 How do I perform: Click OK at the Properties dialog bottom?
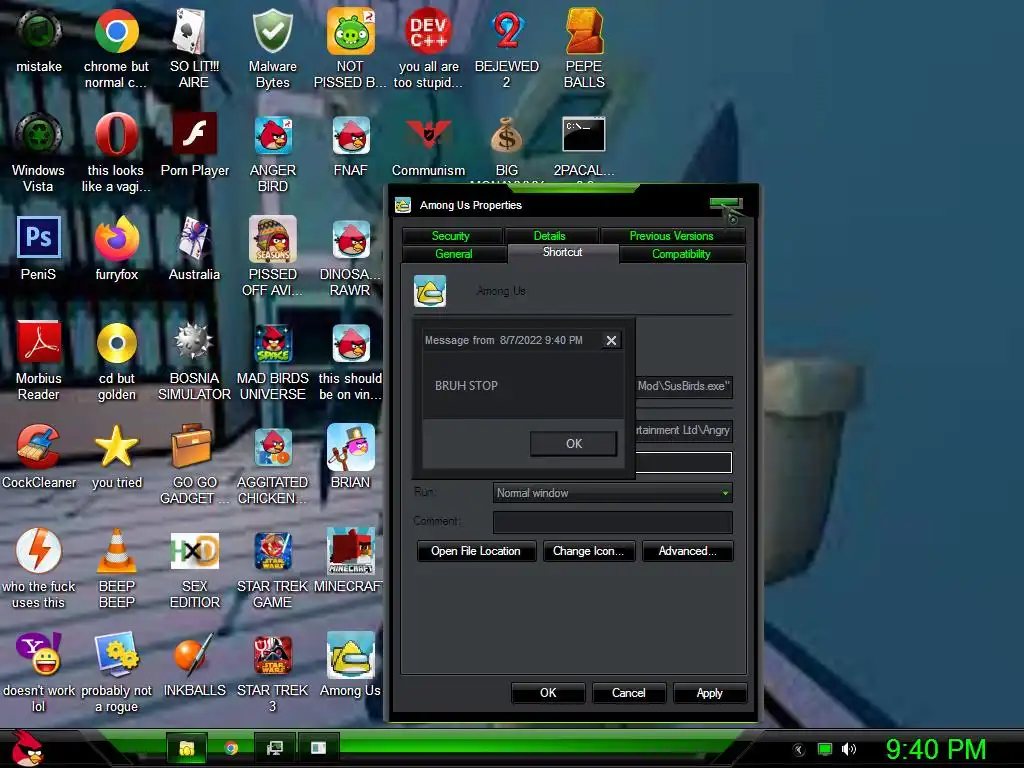click(548, 694)
